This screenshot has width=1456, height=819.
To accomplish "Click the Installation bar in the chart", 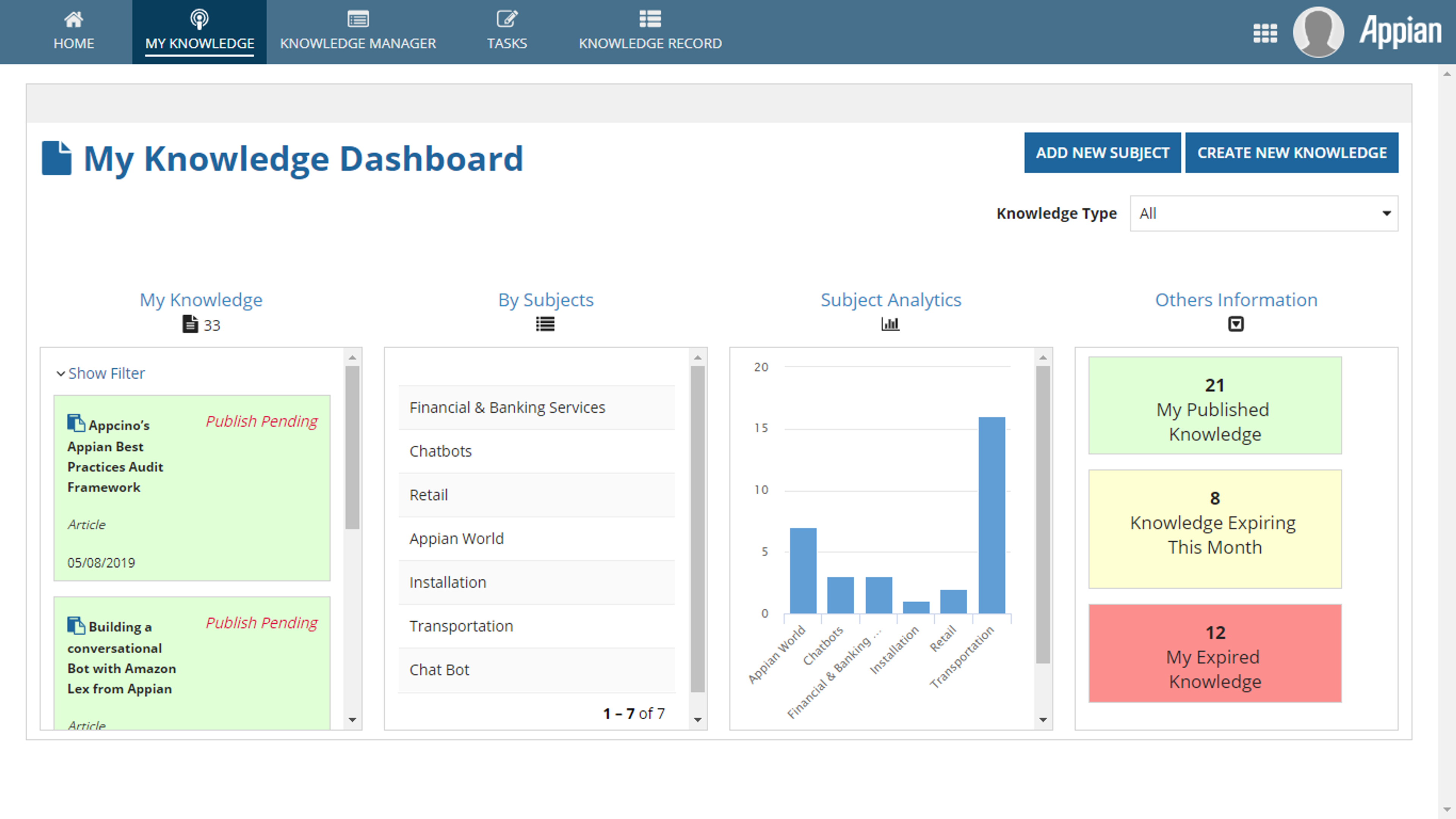I will tap(916, 607).
